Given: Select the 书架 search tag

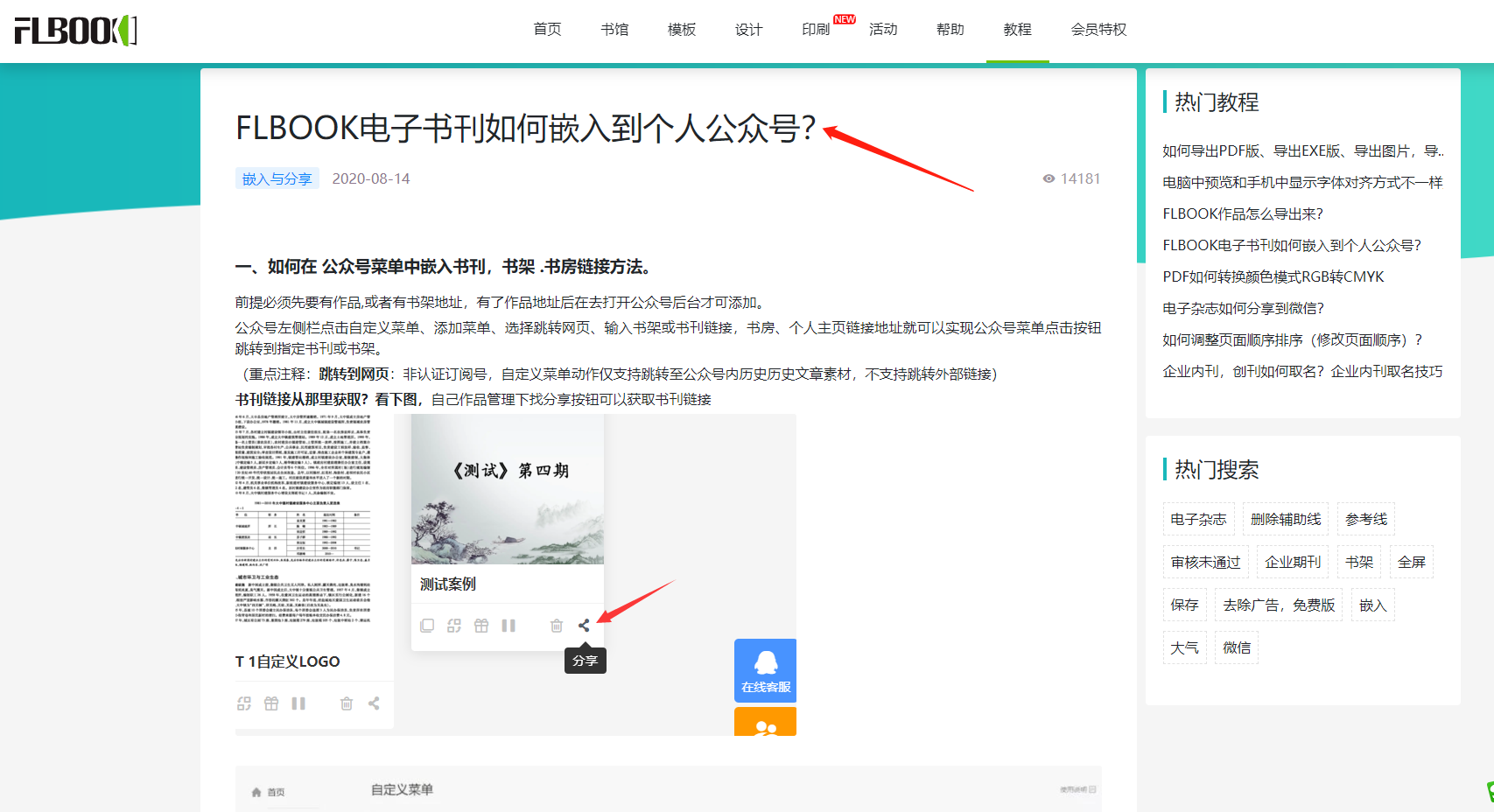Looking at the screenshot, I should tap(1359, 562).
